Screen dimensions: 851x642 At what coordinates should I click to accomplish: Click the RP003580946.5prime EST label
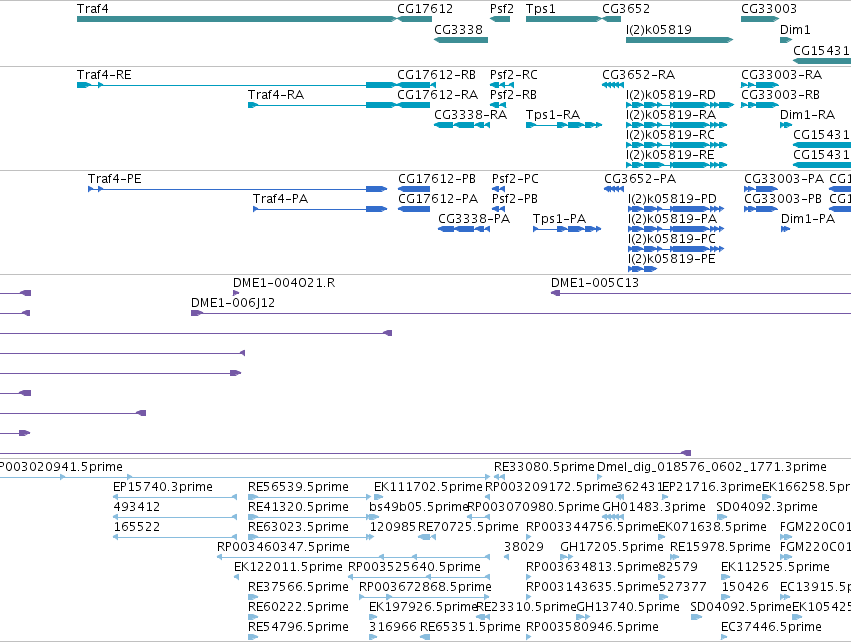592,627
